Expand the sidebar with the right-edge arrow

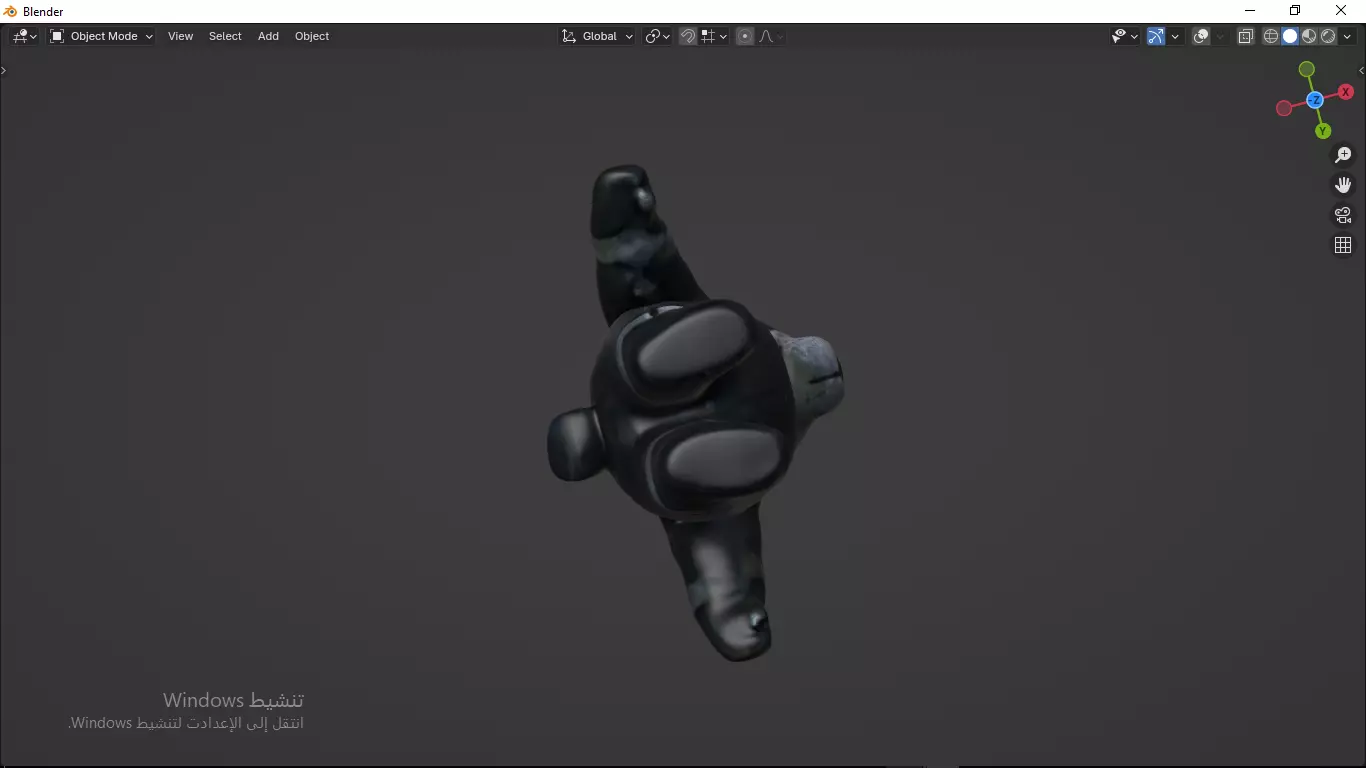1362,70
